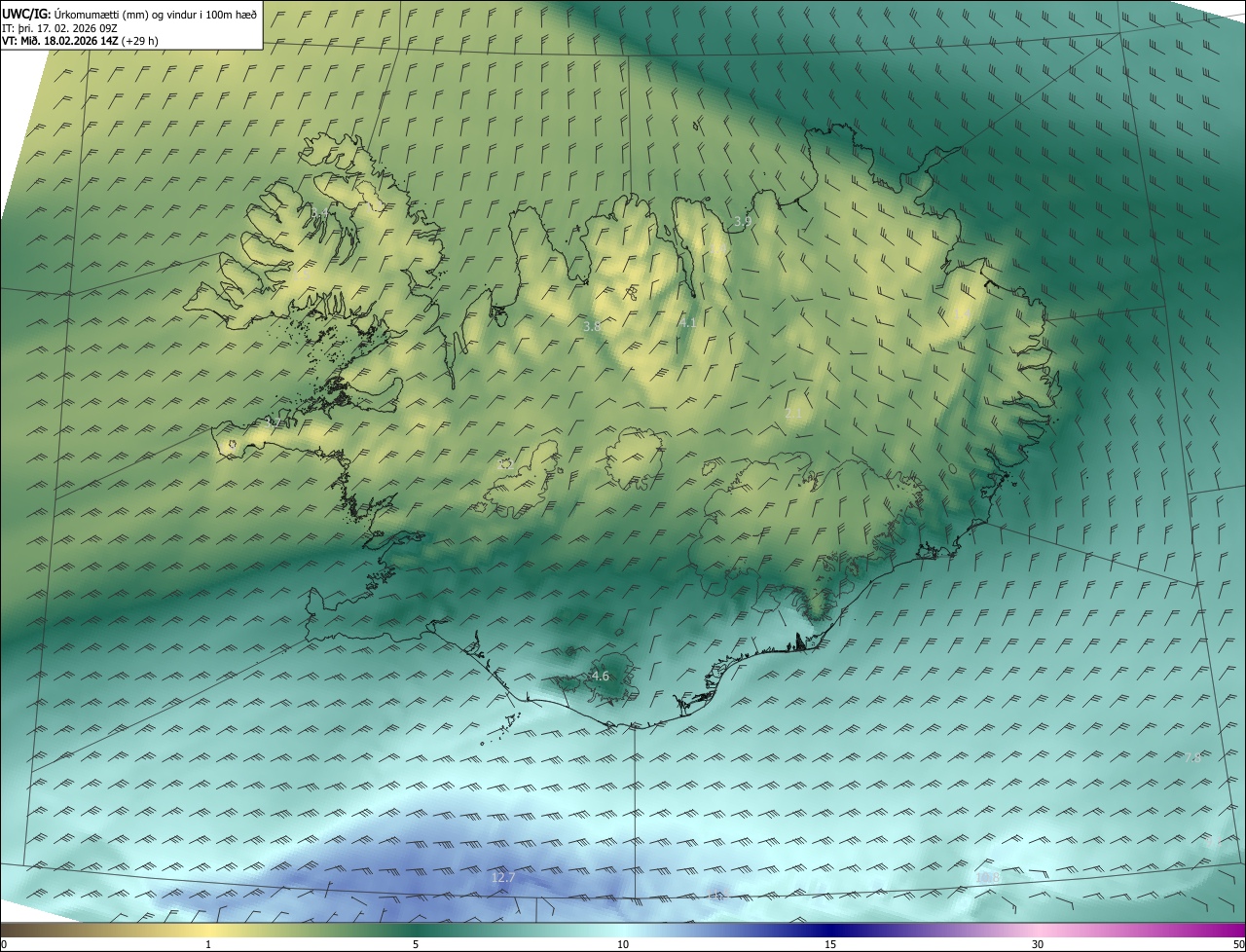Click the pale yellow color bar section above 1
Image resolution: width=1246 pixels, height=952 pixels.
[x=208, y=930]
